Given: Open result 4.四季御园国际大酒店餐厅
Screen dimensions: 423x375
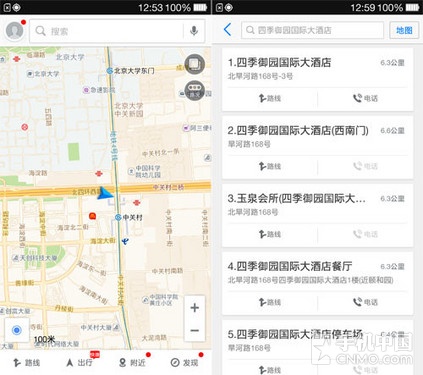Looking at the screenshot, I should point(290,266).
